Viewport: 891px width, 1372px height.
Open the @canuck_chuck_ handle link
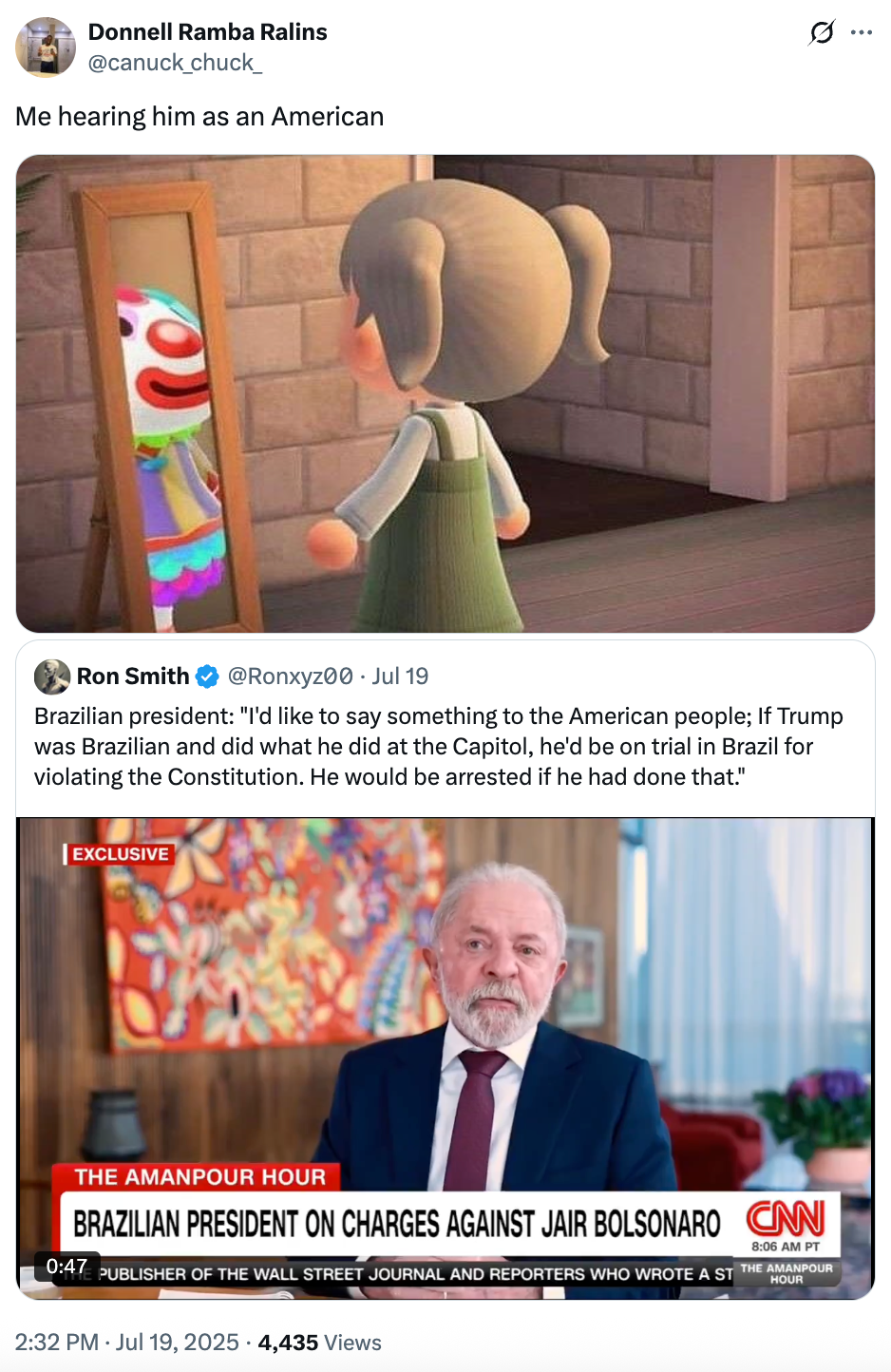point(175,63)
